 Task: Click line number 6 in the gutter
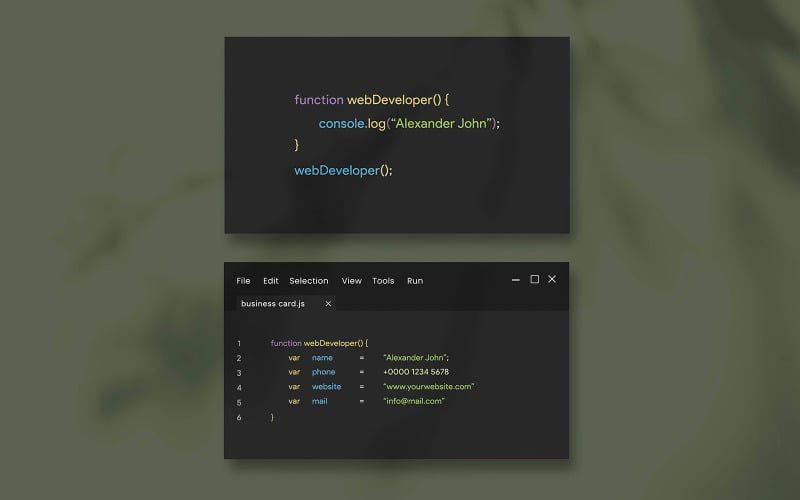coord(239,417)
